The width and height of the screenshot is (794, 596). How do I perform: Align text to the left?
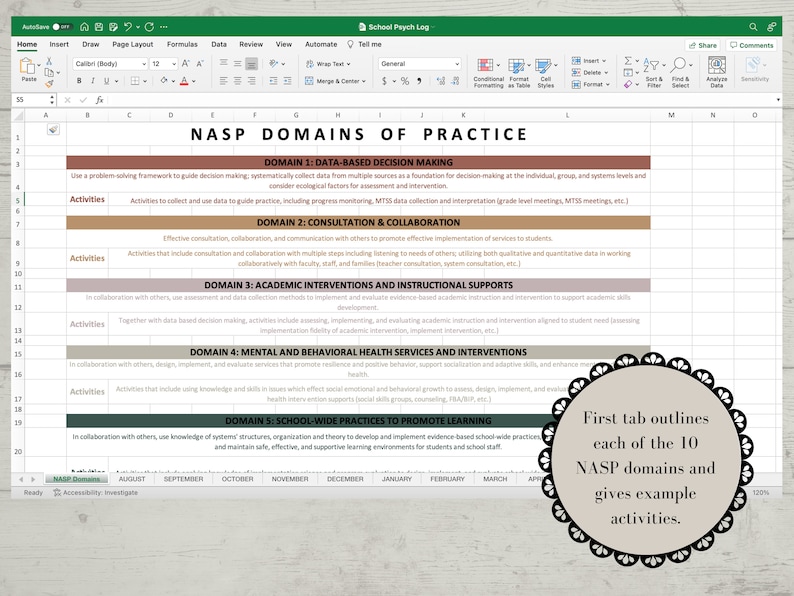(x=223, y=81)
